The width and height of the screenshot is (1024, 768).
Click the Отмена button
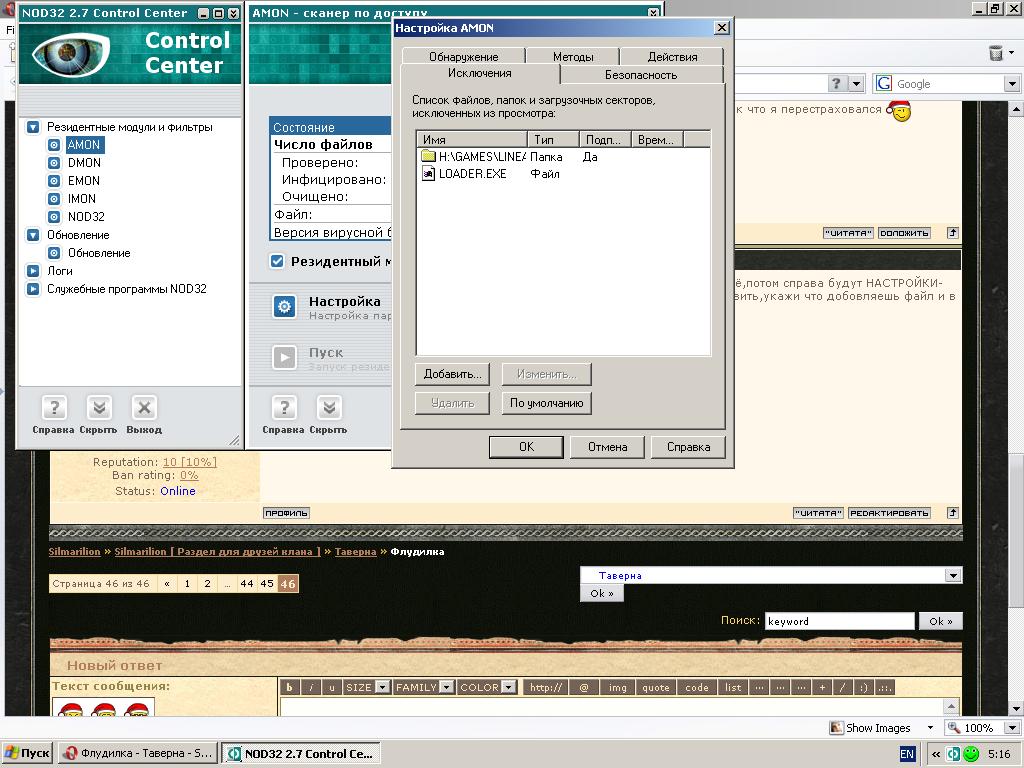click(x=607, y=447)
